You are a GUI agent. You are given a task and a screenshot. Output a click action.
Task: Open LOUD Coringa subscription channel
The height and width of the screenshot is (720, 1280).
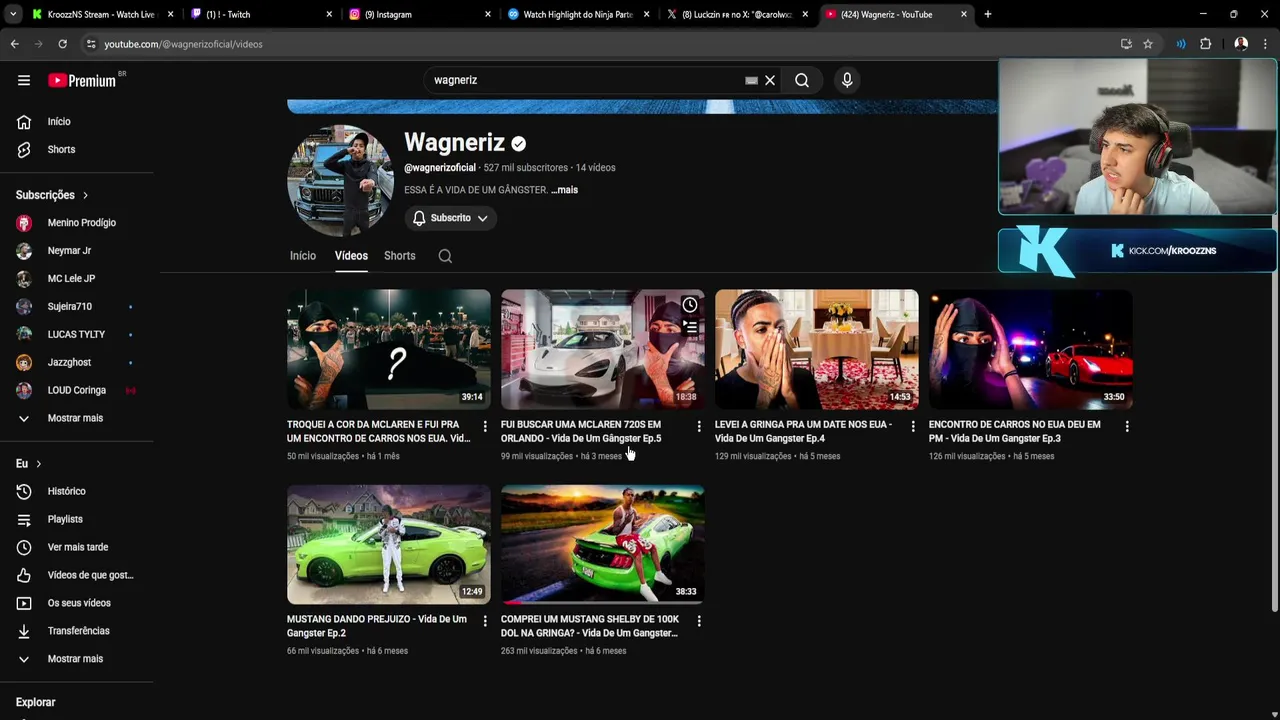77,391
